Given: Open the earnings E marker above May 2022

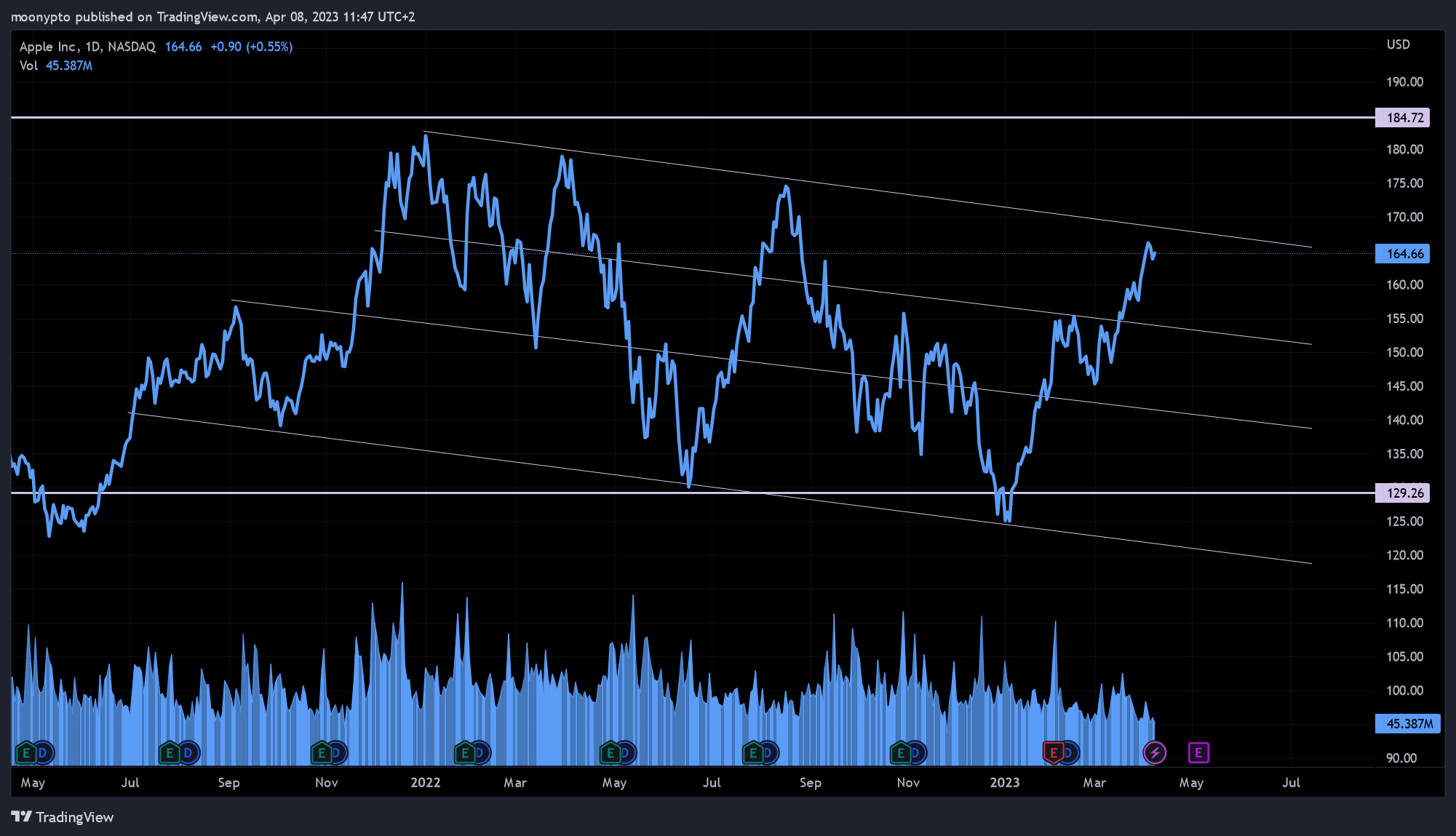Looking at the screenshot, I should [x=610, y=752].
